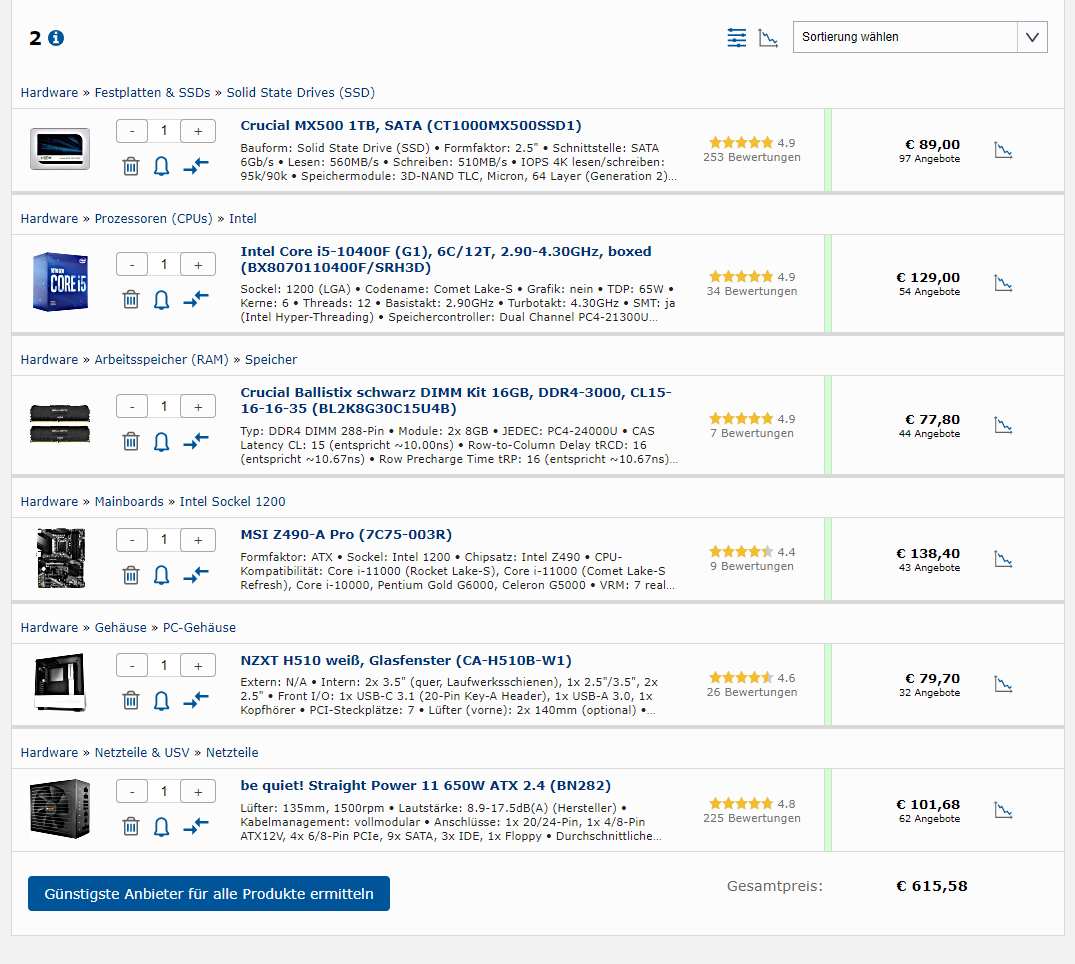Open the list filter settings icon

[x=736, y=38]
